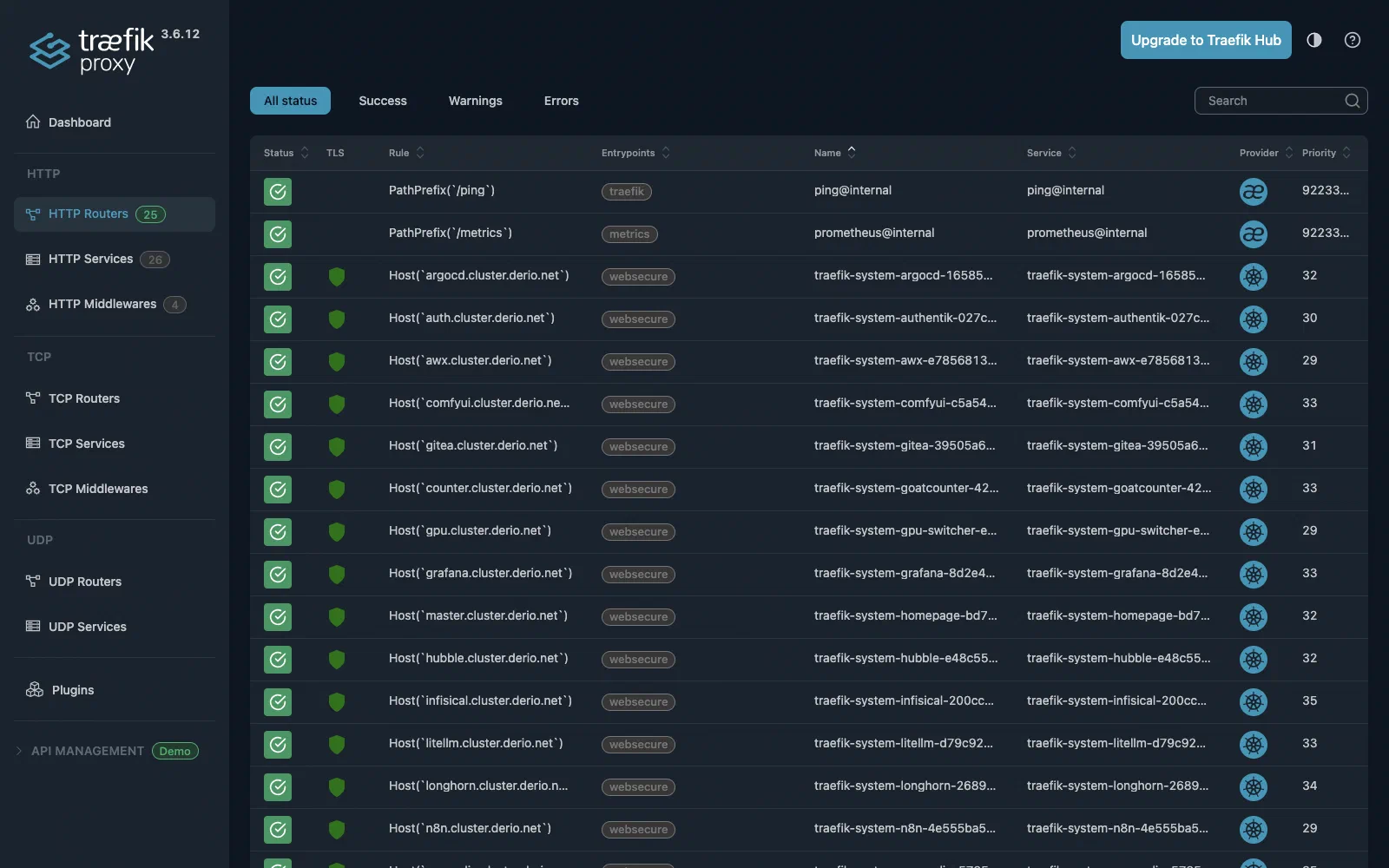This screenshot has width=1389, height=868.
Task: Click the metrics entrypoint badge
Action: [629, 234]
